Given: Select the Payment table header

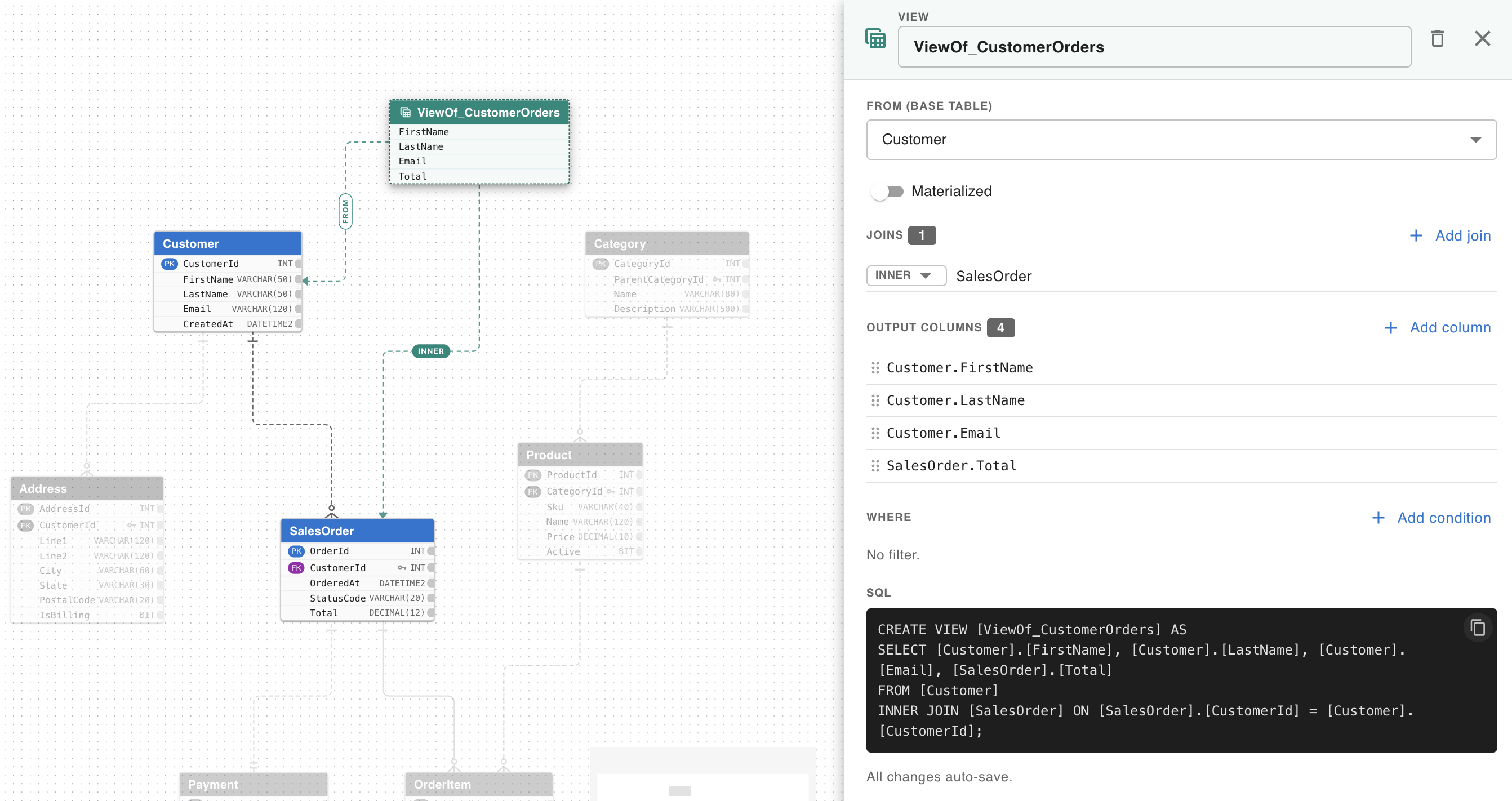Looking at the screenshot, I should (254, 785).
